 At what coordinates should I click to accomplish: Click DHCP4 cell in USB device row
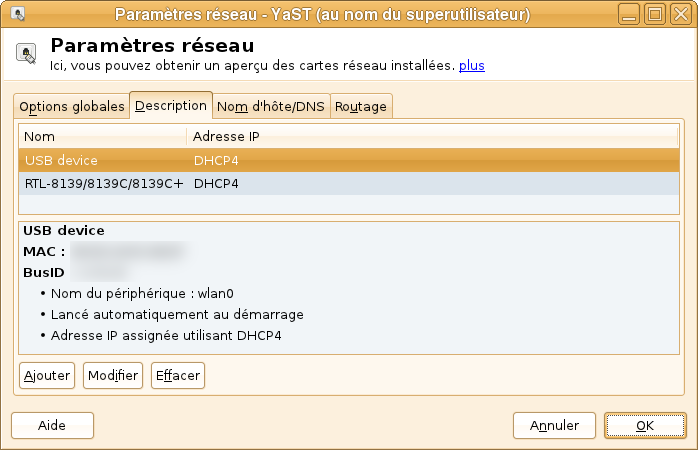(216, 160)
